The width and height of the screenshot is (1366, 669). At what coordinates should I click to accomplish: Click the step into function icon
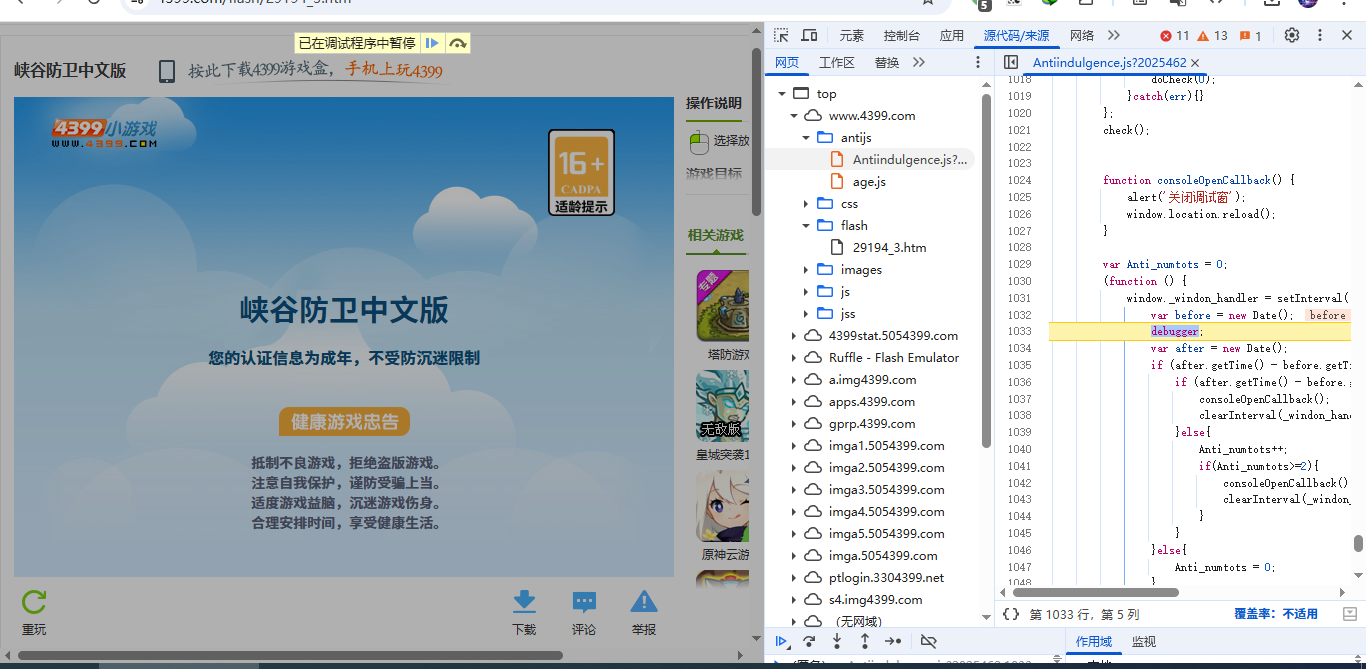(837, 641)
